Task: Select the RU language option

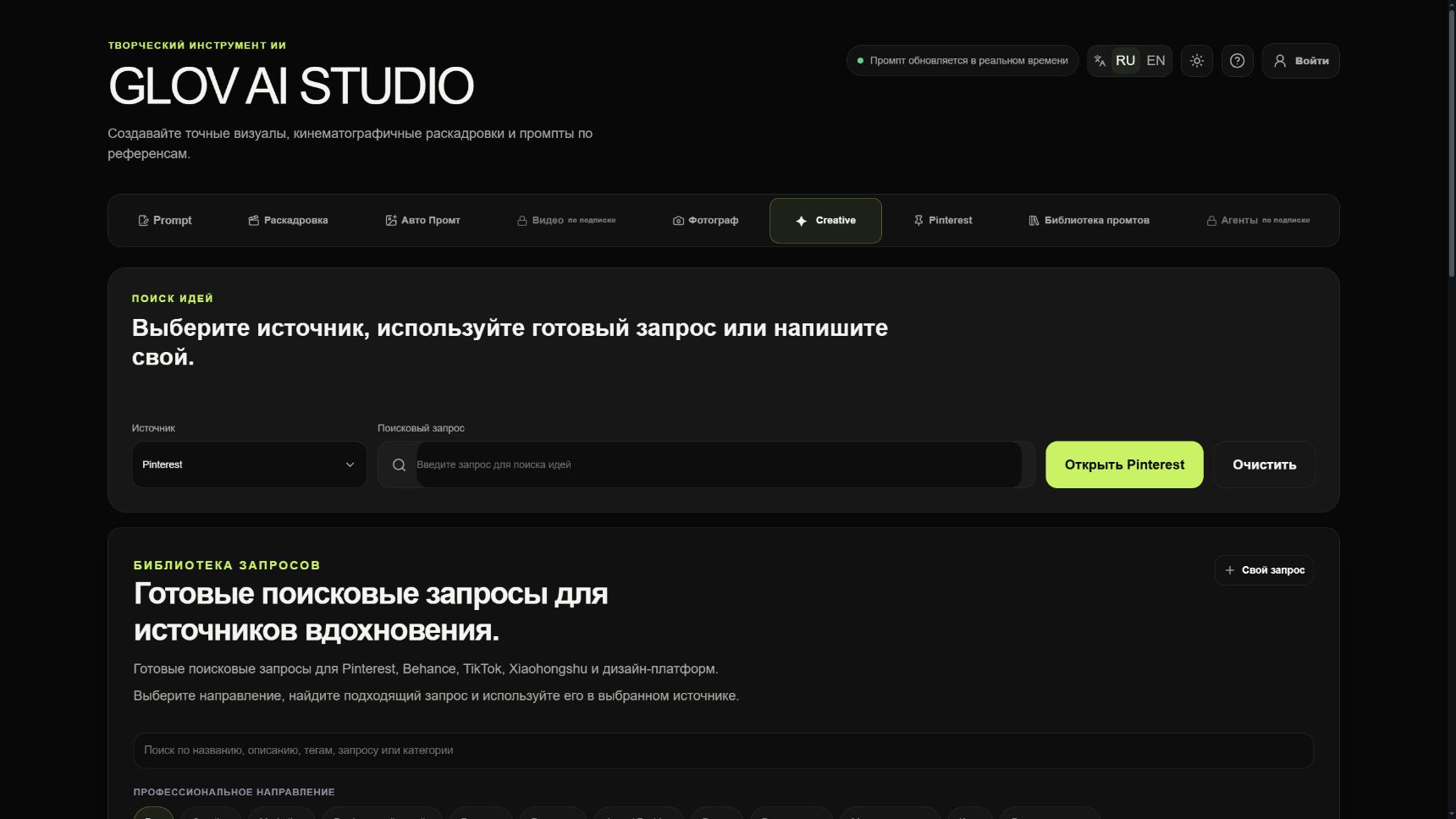Action: click(1125, 61)
